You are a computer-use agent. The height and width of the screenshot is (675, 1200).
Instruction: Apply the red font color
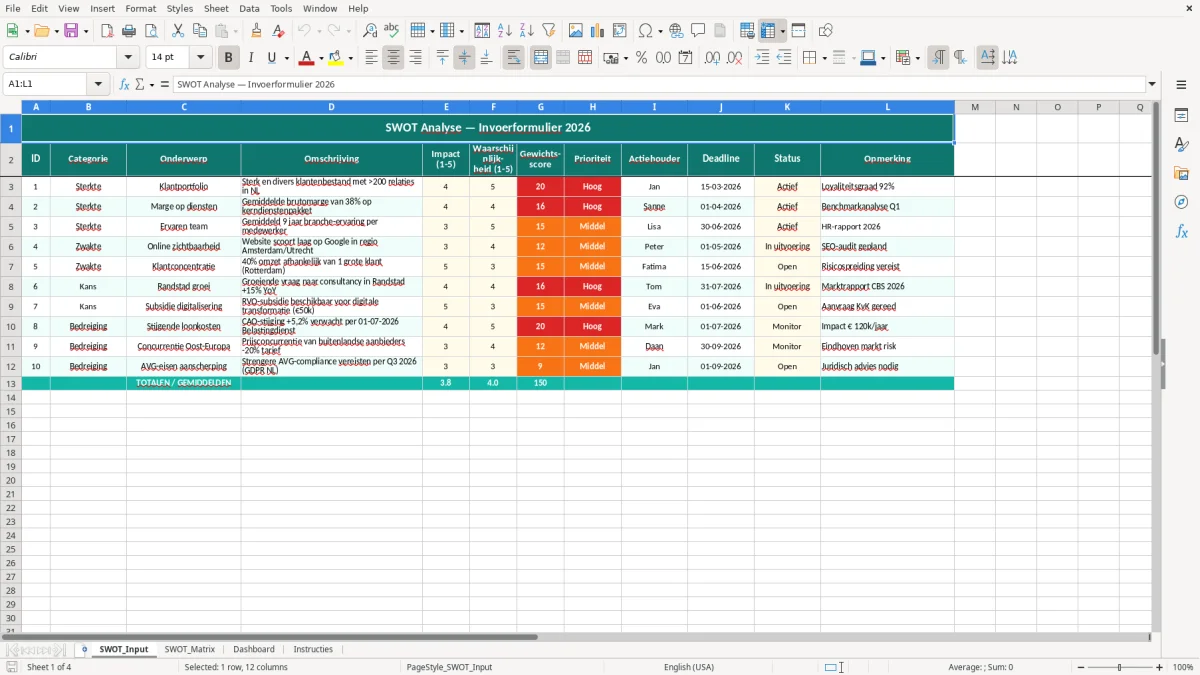coord(307,58)
